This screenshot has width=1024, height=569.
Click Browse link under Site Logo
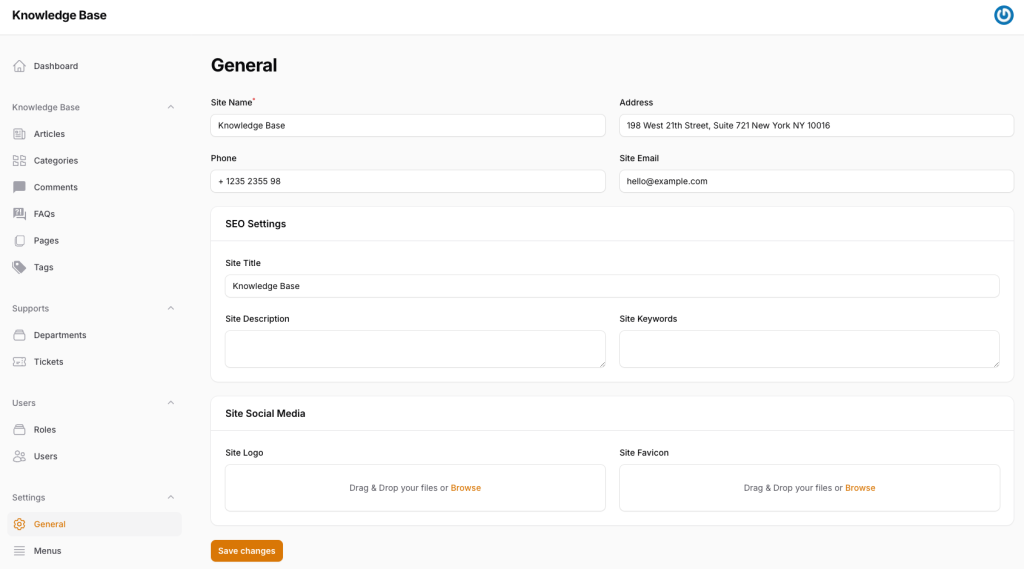coord(466,488)
